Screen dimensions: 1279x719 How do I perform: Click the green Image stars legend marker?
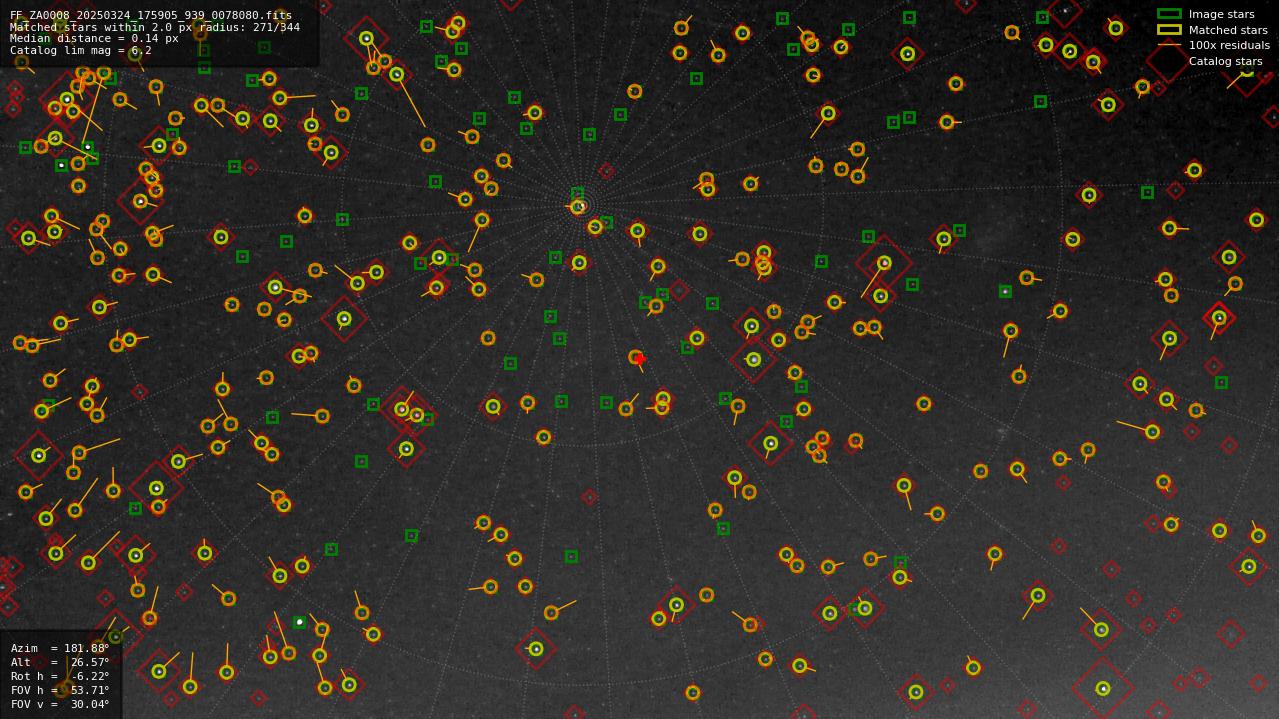click(x=1169, y=14)
